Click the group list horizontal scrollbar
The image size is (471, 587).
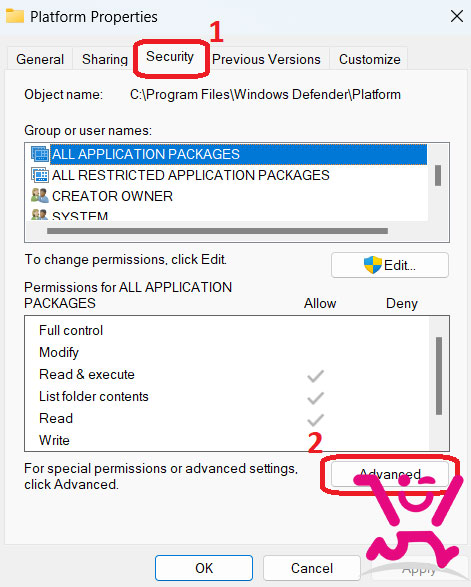tap(217, 231)
